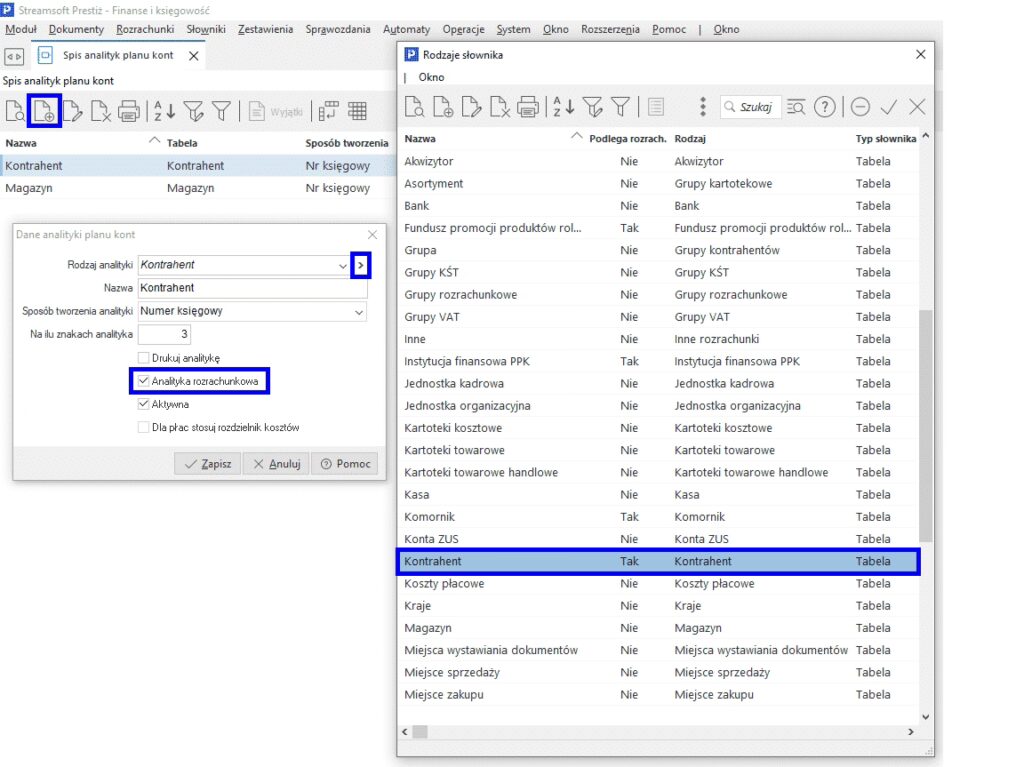Click the grid table view icon in left toolbar
Viewport: 1024px width, 767px height.
click(357, 111)
